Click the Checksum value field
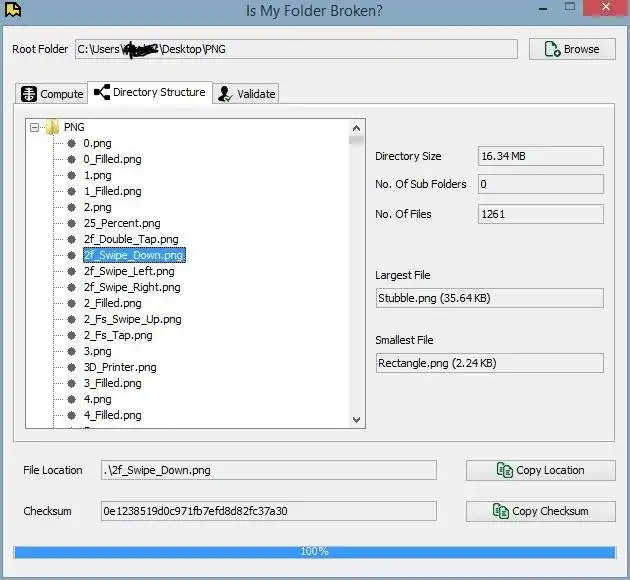 (x=268, y=511)
